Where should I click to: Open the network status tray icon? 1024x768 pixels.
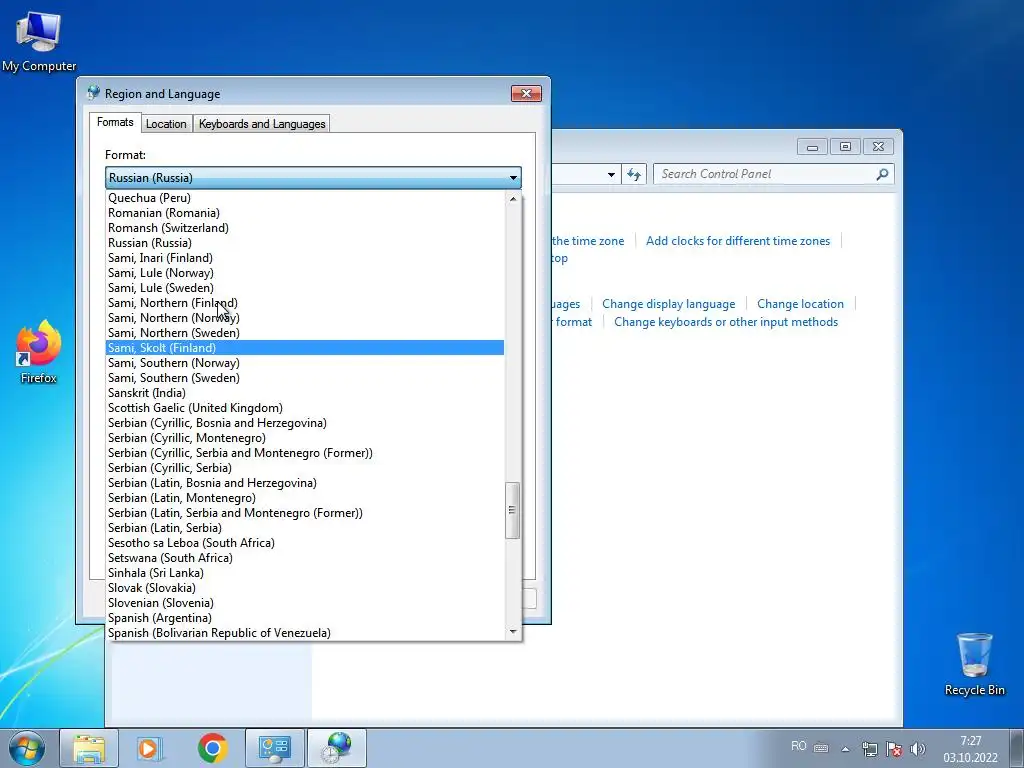click(x=869, y=749)
